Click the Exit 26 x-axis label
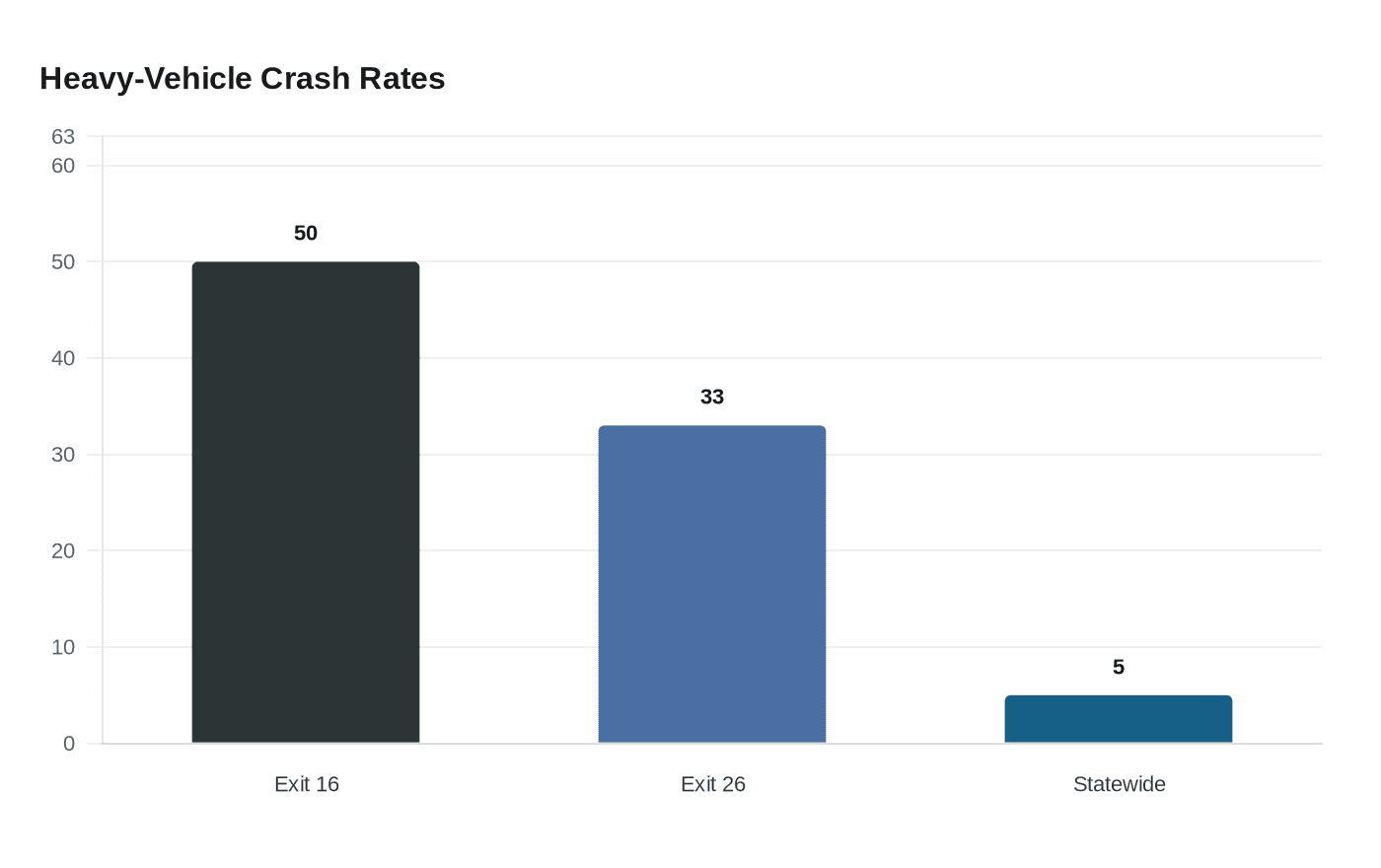The width and height of the screenshot is (1381, 868). pos(713,784)
